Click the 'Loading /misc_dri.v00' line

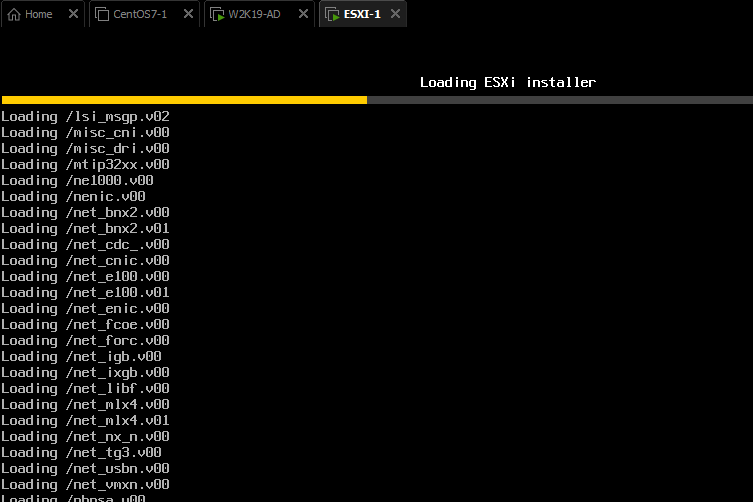[85, 148]
